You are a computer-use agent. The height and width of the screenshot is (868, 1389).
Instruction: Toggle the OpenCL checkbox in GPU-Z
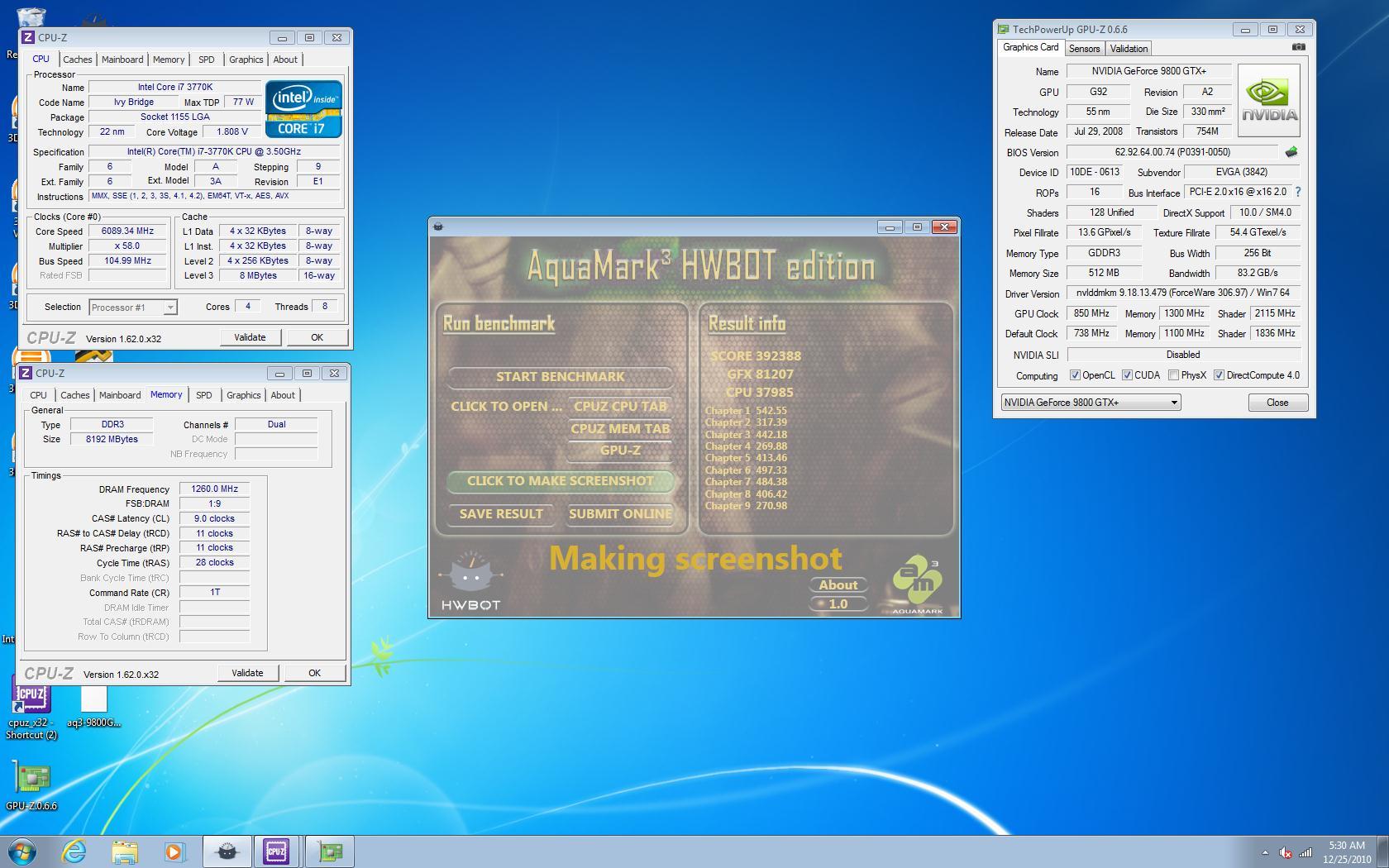pyautogui.click(x=1075, y=375)
